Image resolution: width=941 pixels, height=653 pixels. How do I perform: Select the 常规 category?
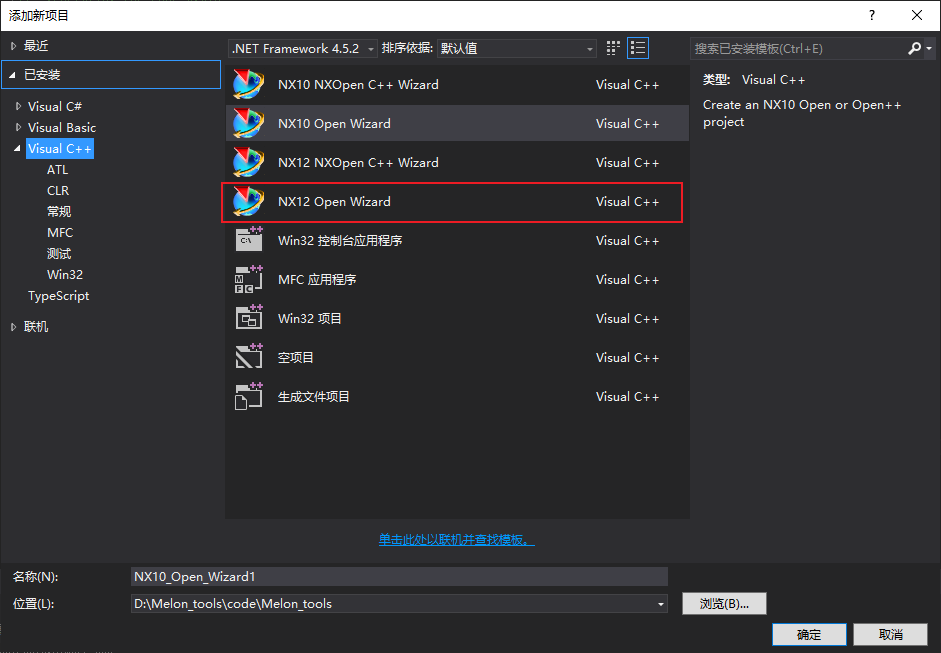(x=59, y=212)
